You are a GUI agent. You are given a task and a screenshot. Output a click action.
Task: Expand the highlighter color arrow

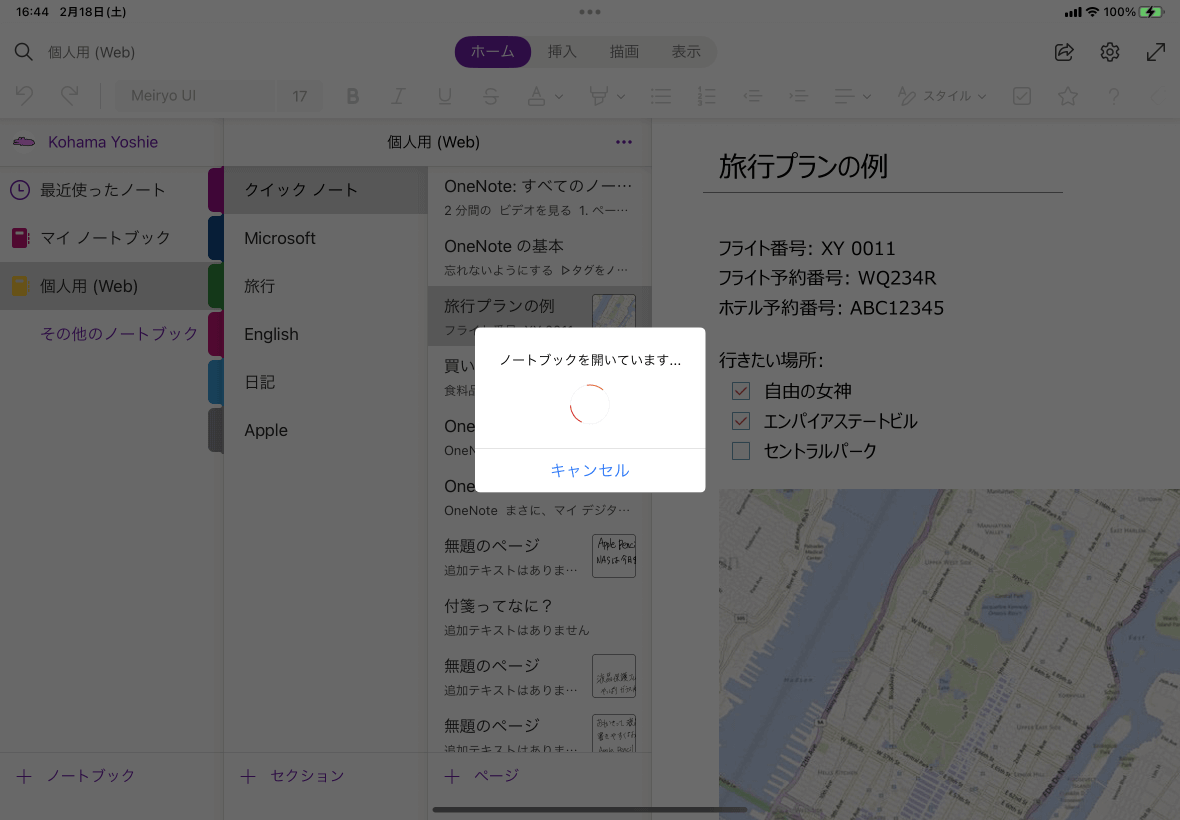[621, 97]
